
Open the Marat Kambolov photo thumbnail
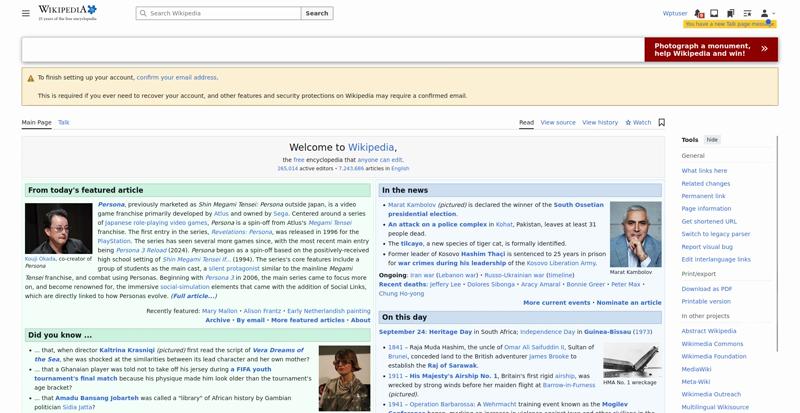pyautogui.click(x=636, y=234)
